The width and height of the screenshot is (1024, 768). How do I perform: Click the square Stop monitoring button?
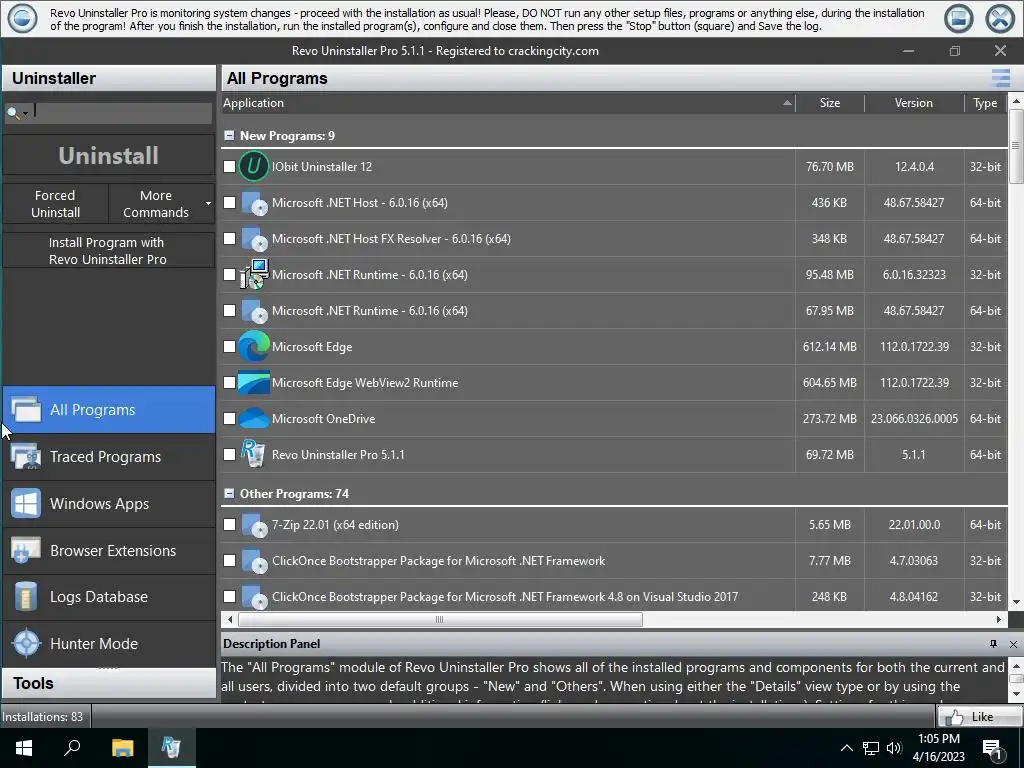(958, 18)
